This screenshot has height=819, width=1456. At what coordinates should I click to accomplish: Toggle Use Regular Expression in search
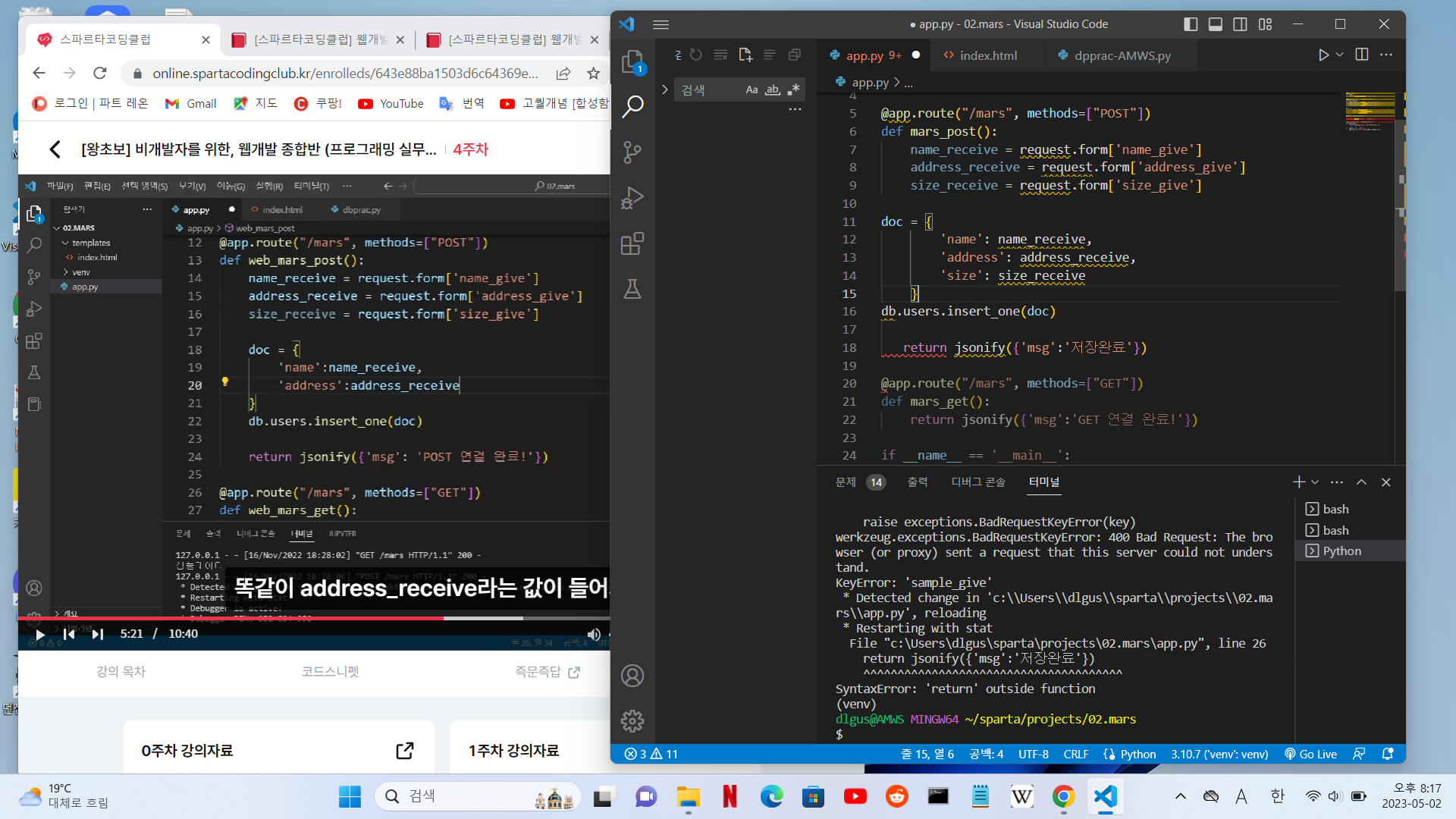click(793, 89)
